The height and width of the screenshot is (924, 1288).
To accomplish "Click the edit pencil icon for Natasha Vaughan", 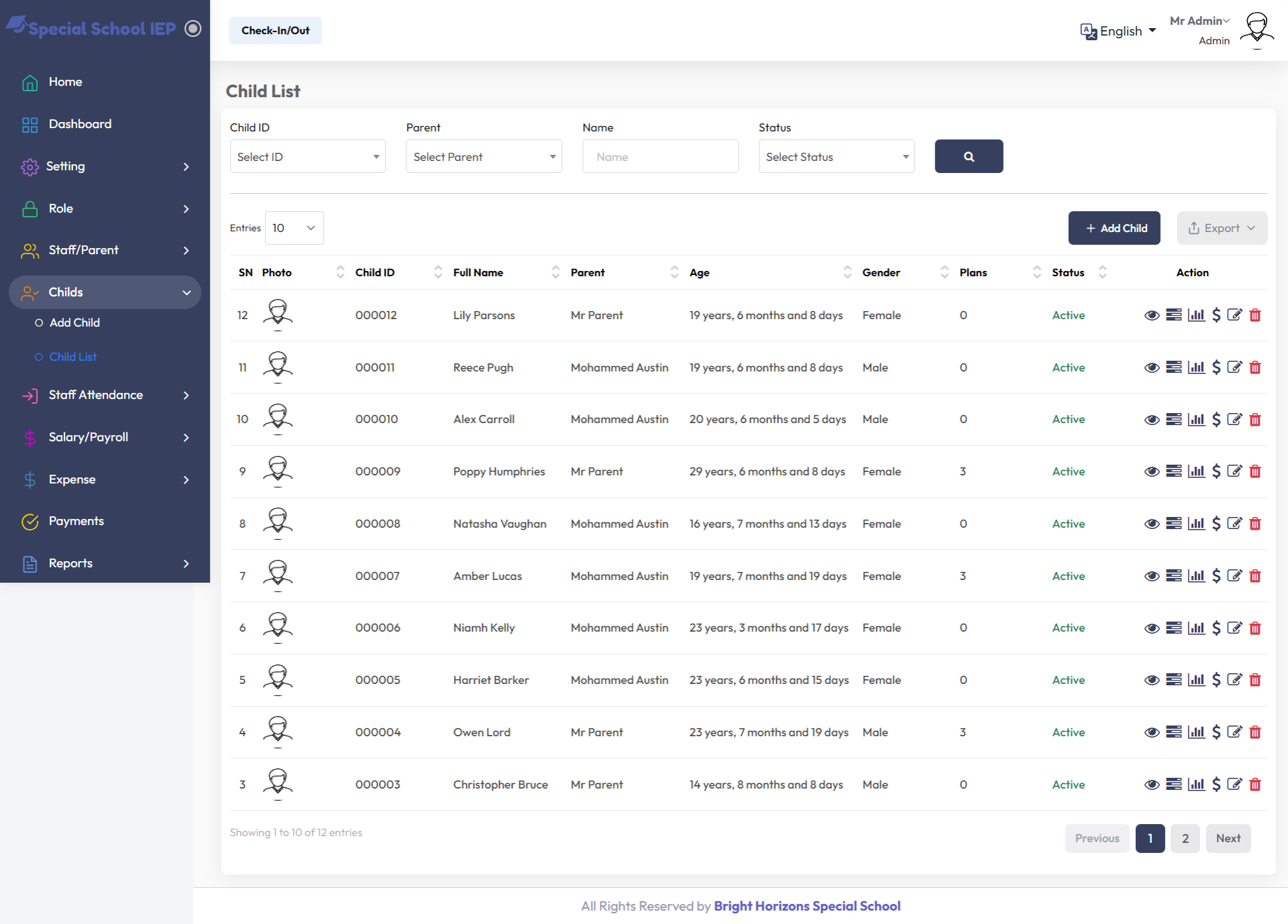I will 1234,524.
